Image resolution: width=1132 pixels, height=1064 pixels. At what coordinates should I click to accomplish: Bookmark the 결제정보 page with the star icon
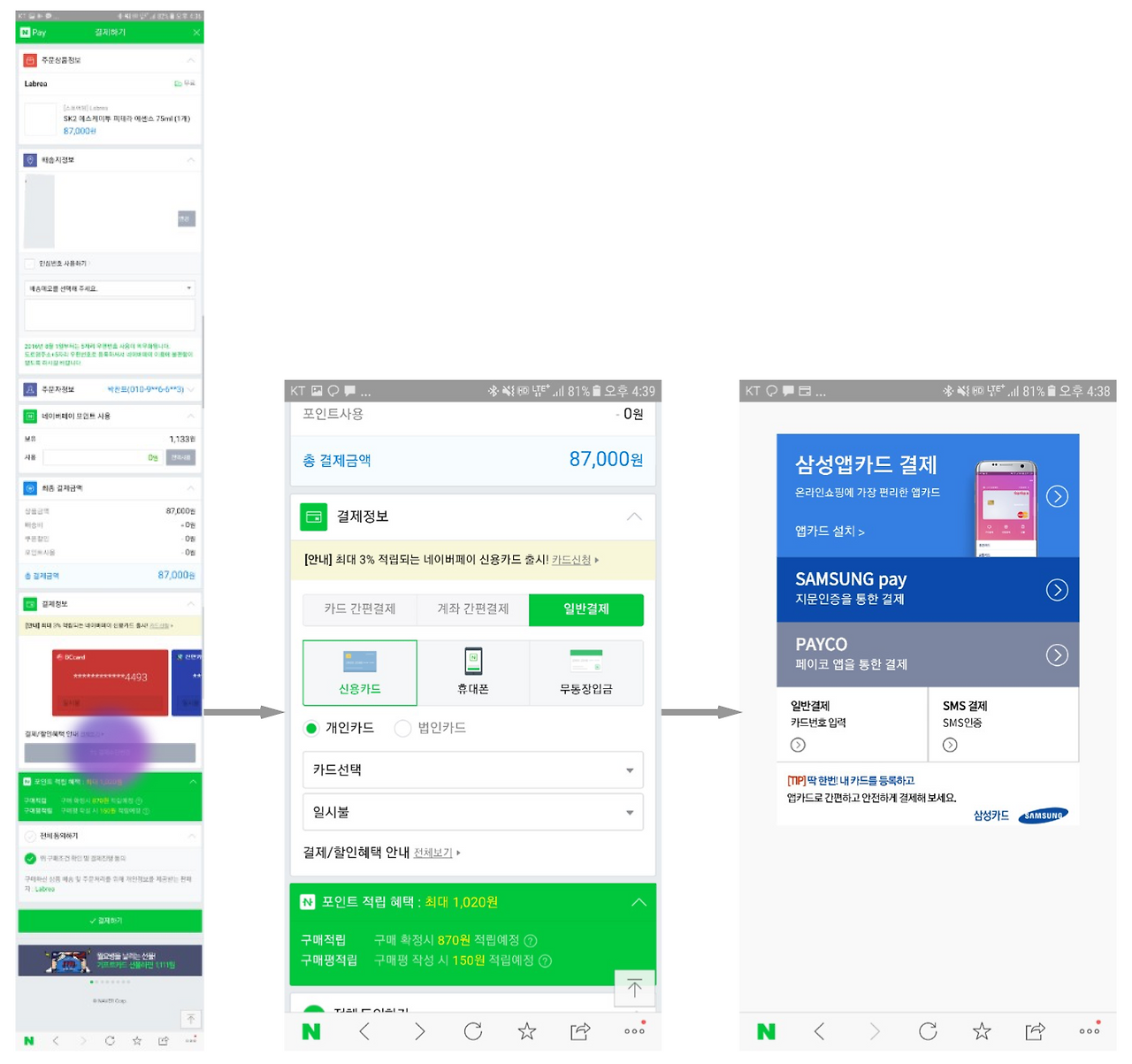coord(527,1031)
